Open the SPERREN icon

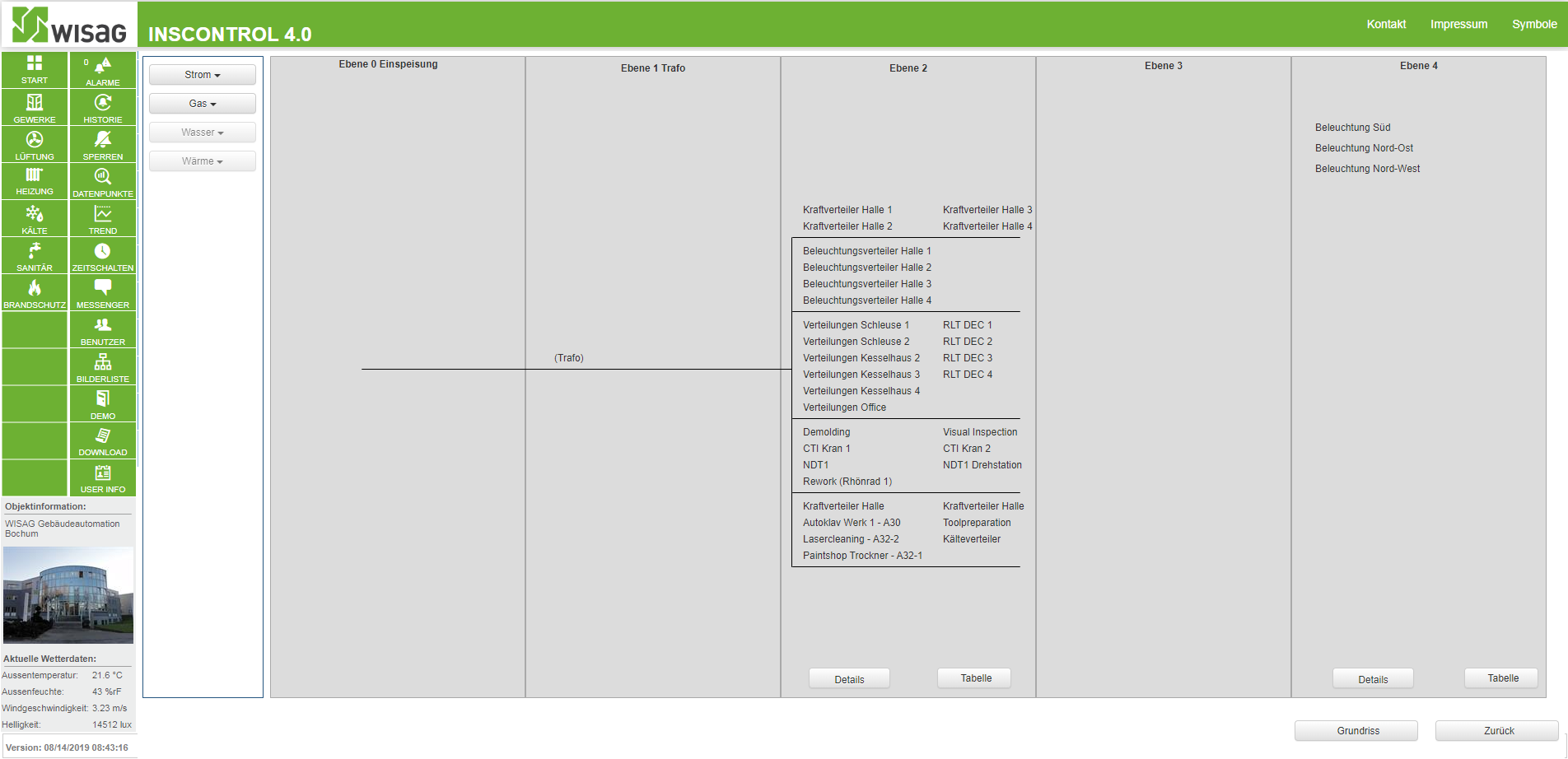point(103,139)
